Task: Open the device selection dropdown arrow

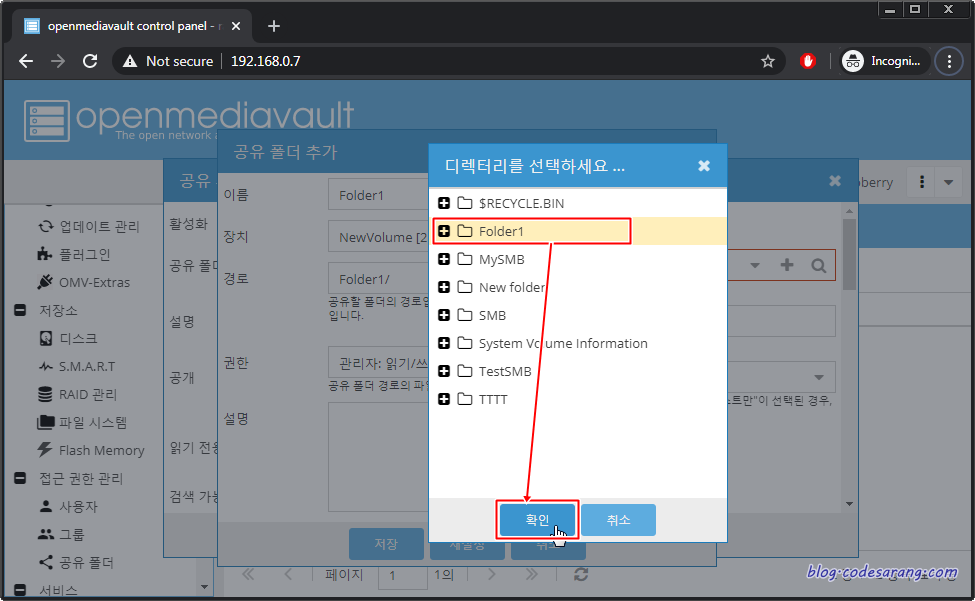Action: click(755, 265)
